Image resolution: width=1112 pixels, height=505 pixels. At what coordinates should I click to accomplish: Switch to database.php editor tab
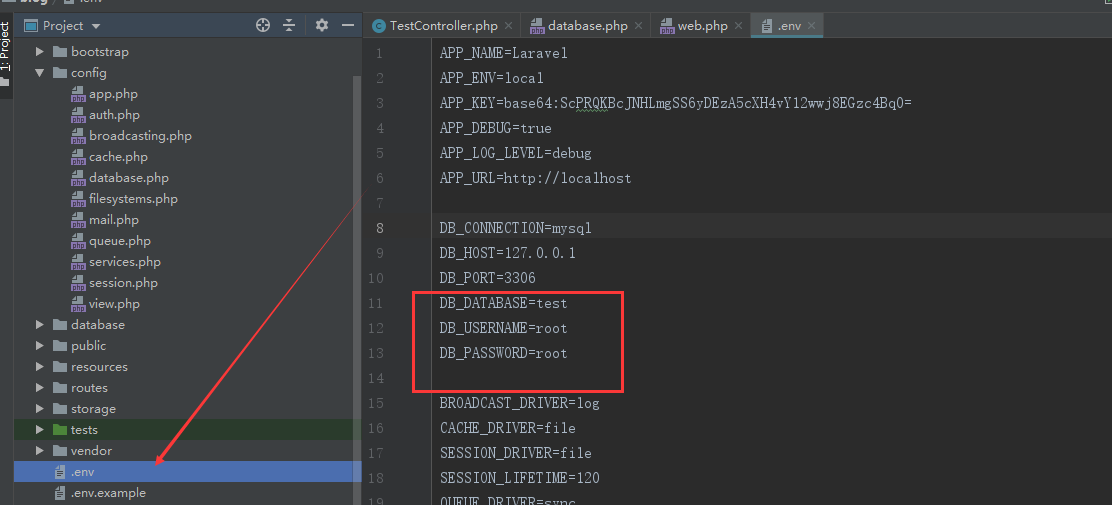tap(587, 26)
